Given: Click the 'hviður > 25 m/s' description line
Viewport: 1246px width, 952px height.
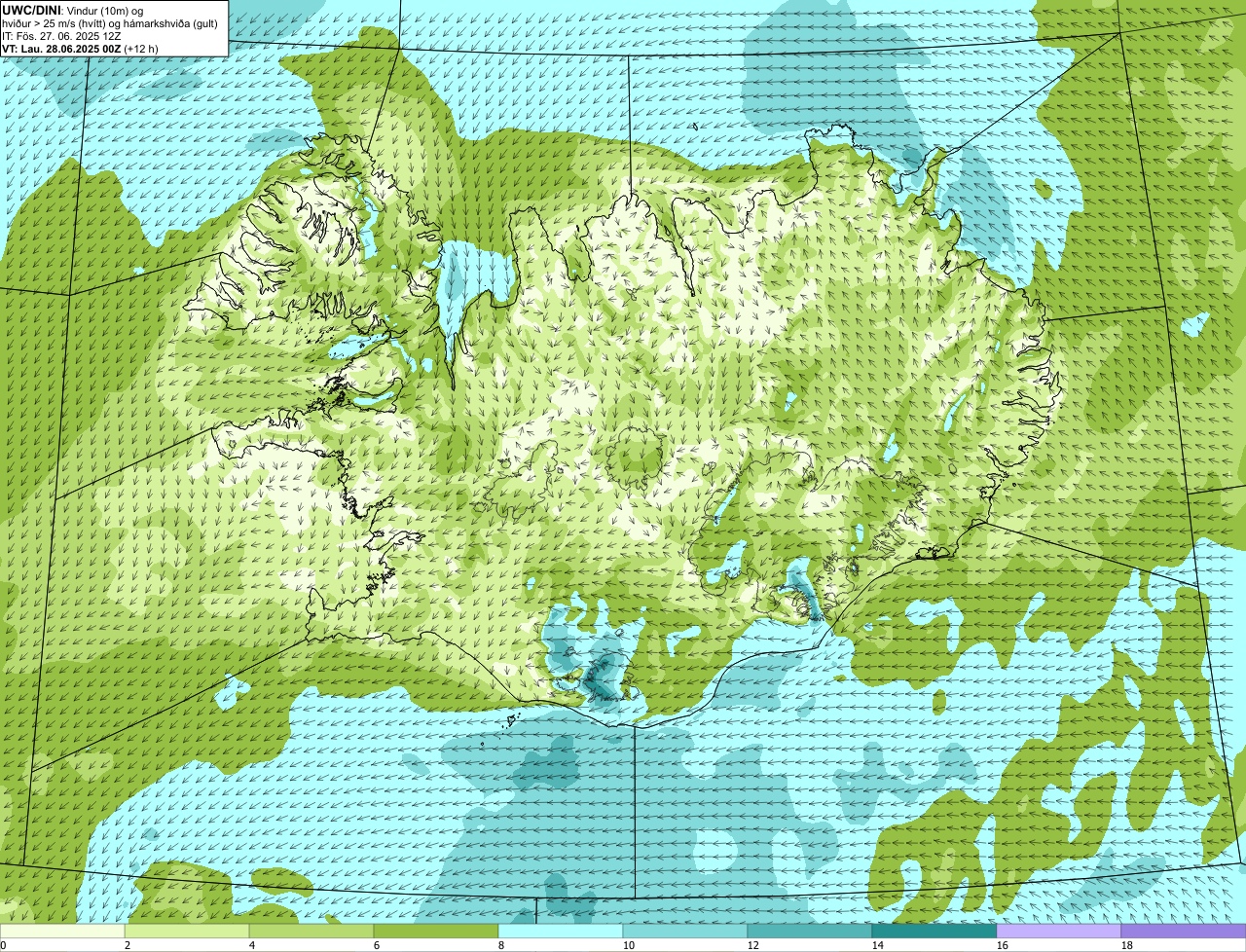Looking at the screenshot, I should click(x=110, y=23).
